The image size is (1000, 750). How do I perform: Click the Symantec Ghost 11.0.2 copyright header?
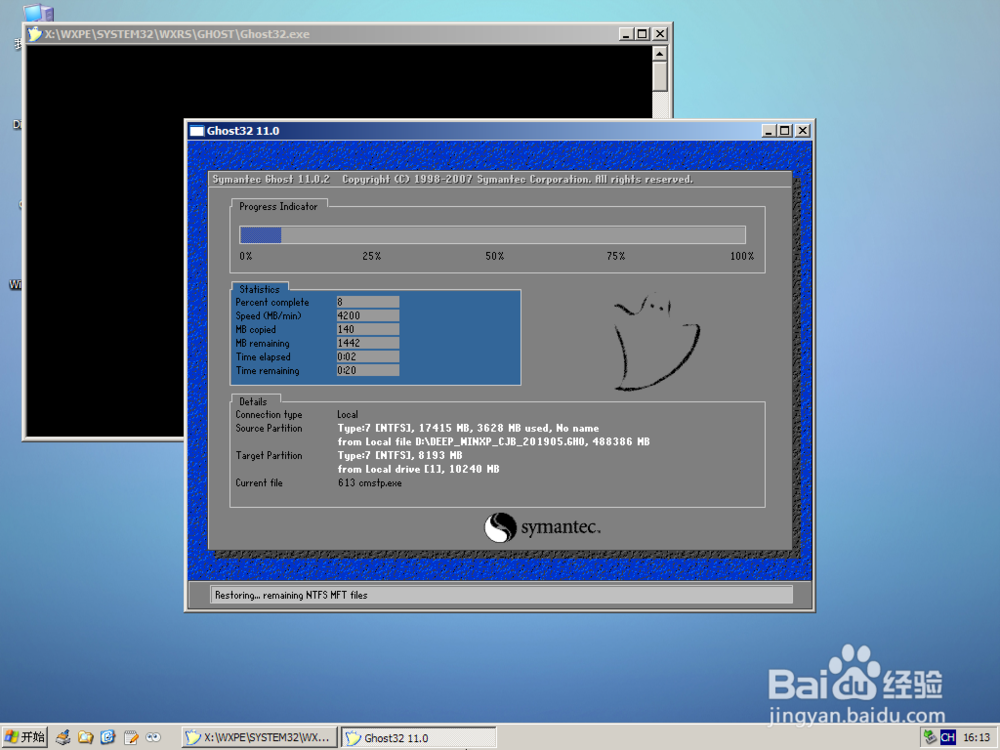coord(453,179)
